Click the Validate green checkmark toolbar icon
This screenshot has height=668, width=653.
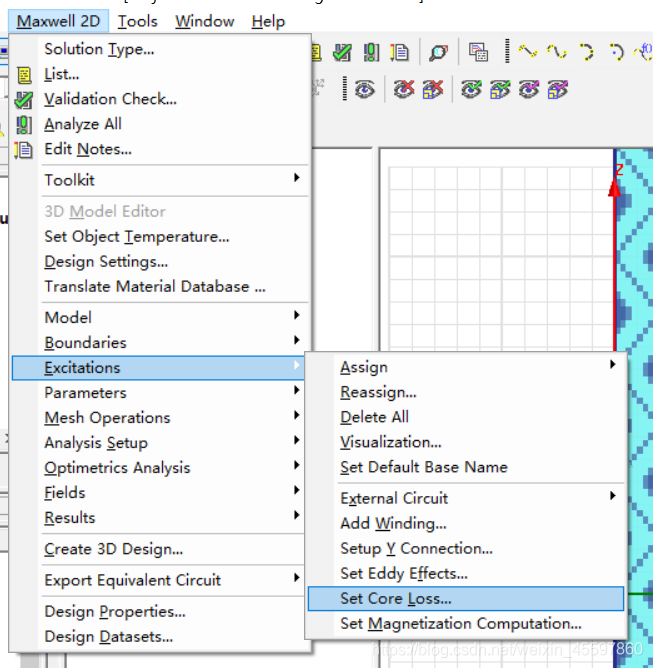[x=342, y=52]
